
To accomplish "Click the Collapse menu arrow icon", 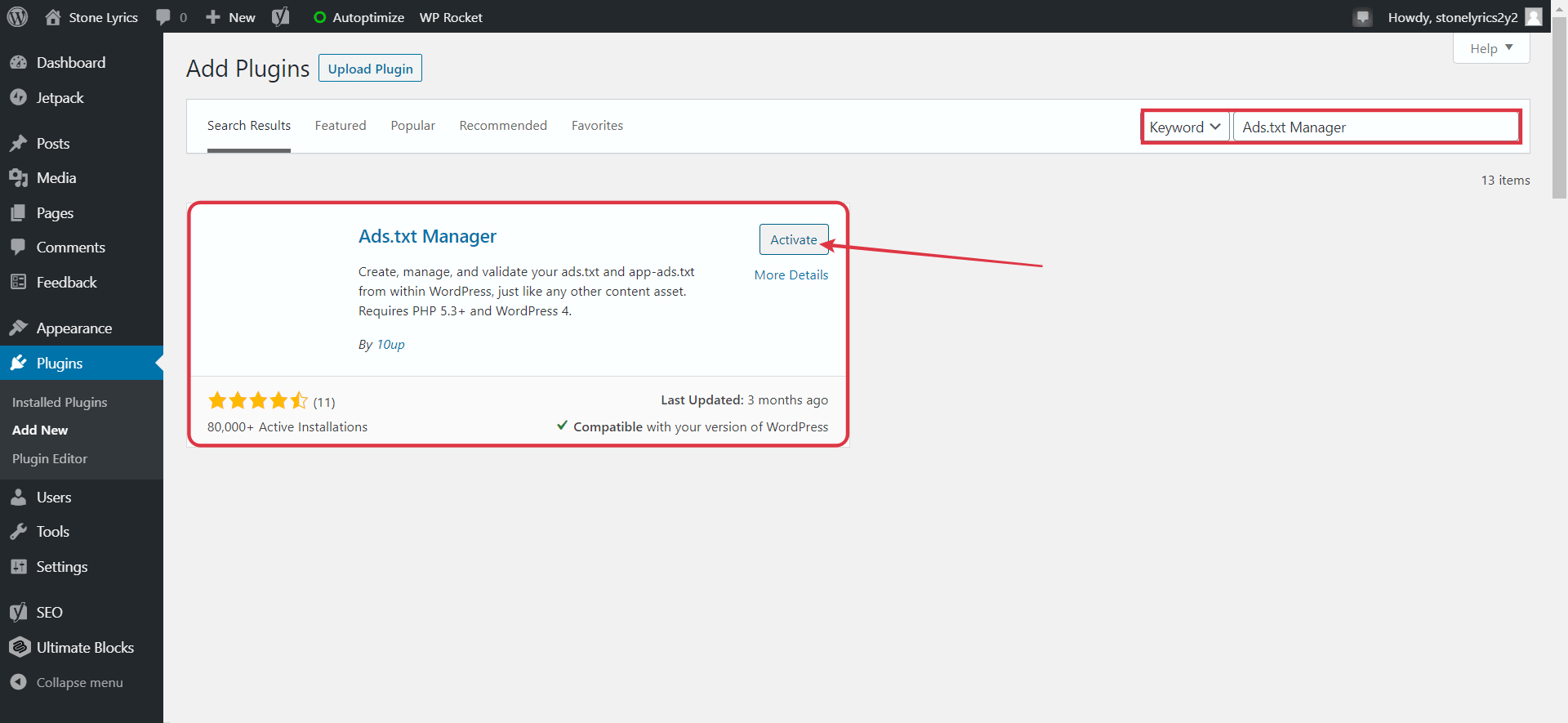I will (18, 682).
